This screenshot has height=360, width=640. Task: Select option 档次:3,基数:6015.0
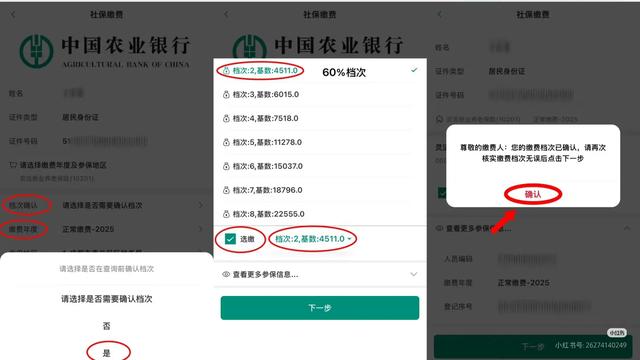click(x=320, y=95)
